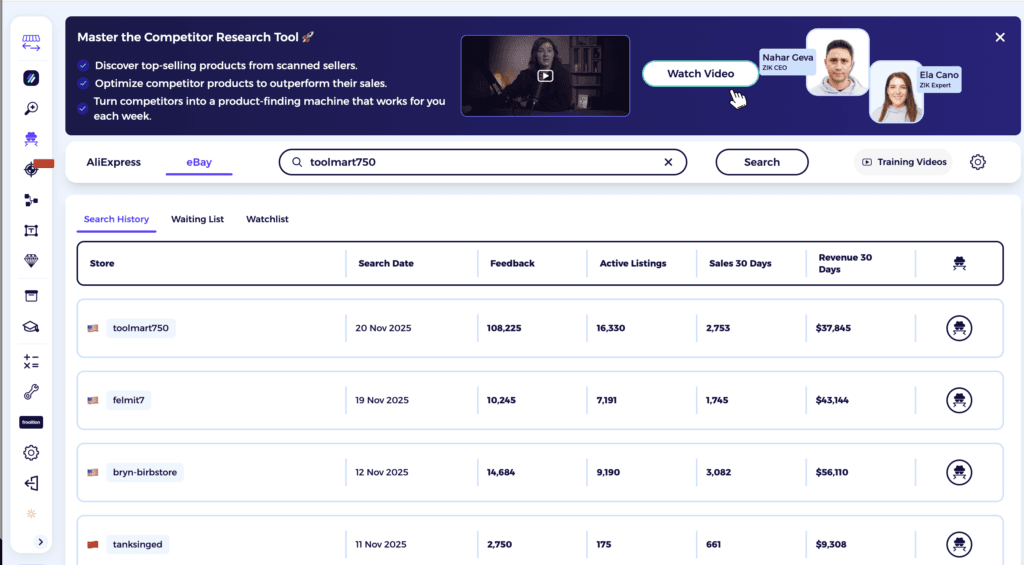The image size is (1024, 565).
Task: Click the spy icon in the table header
Action: pyautogui.click(x=959, y=263)
